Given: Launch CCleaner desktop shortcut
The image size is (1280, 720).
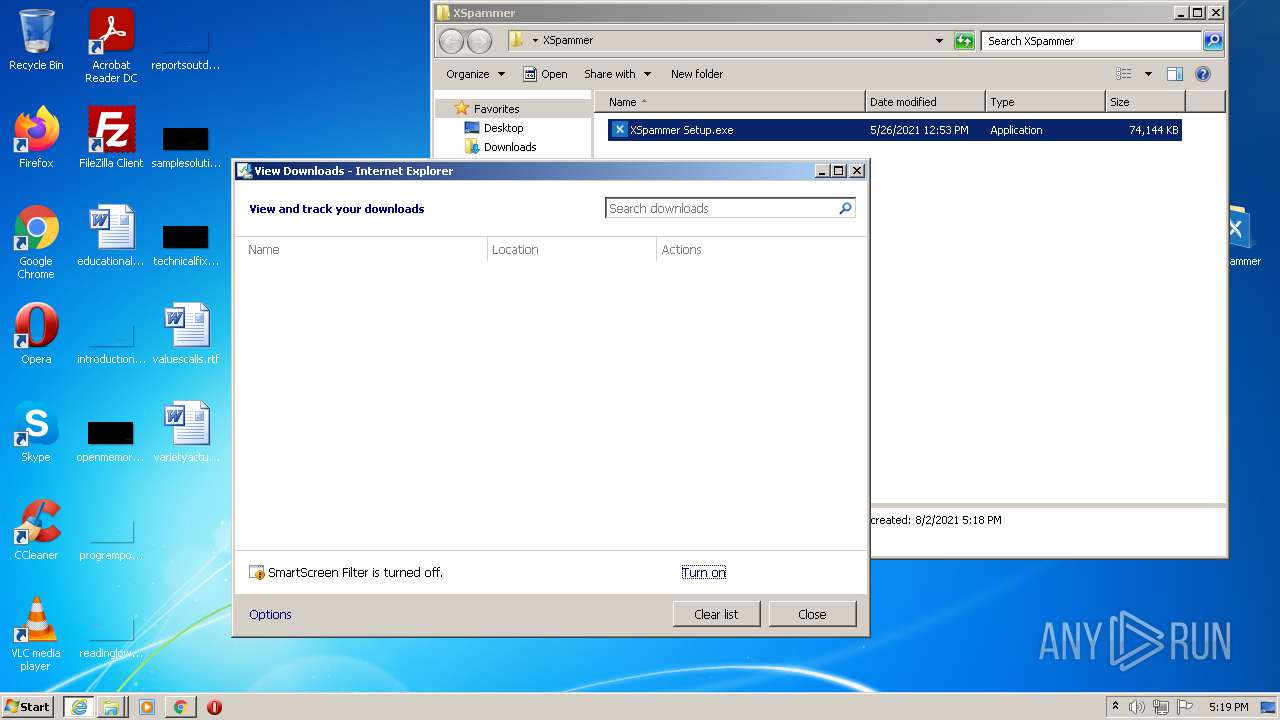Looking at the screenshot, I should point(36,530).
